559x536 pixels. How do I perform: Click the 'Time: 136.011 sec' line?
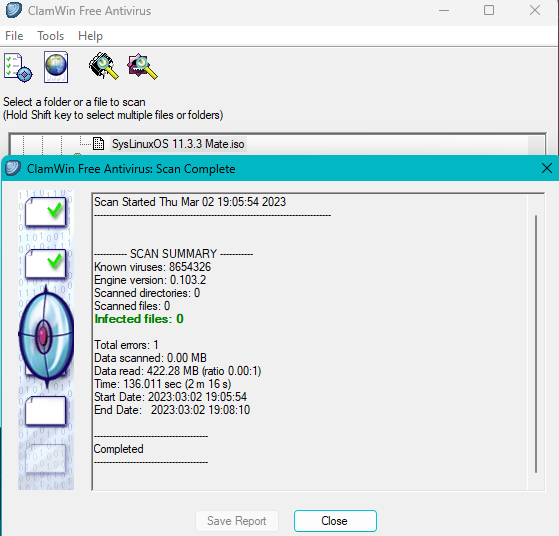[x=163, y=384]
